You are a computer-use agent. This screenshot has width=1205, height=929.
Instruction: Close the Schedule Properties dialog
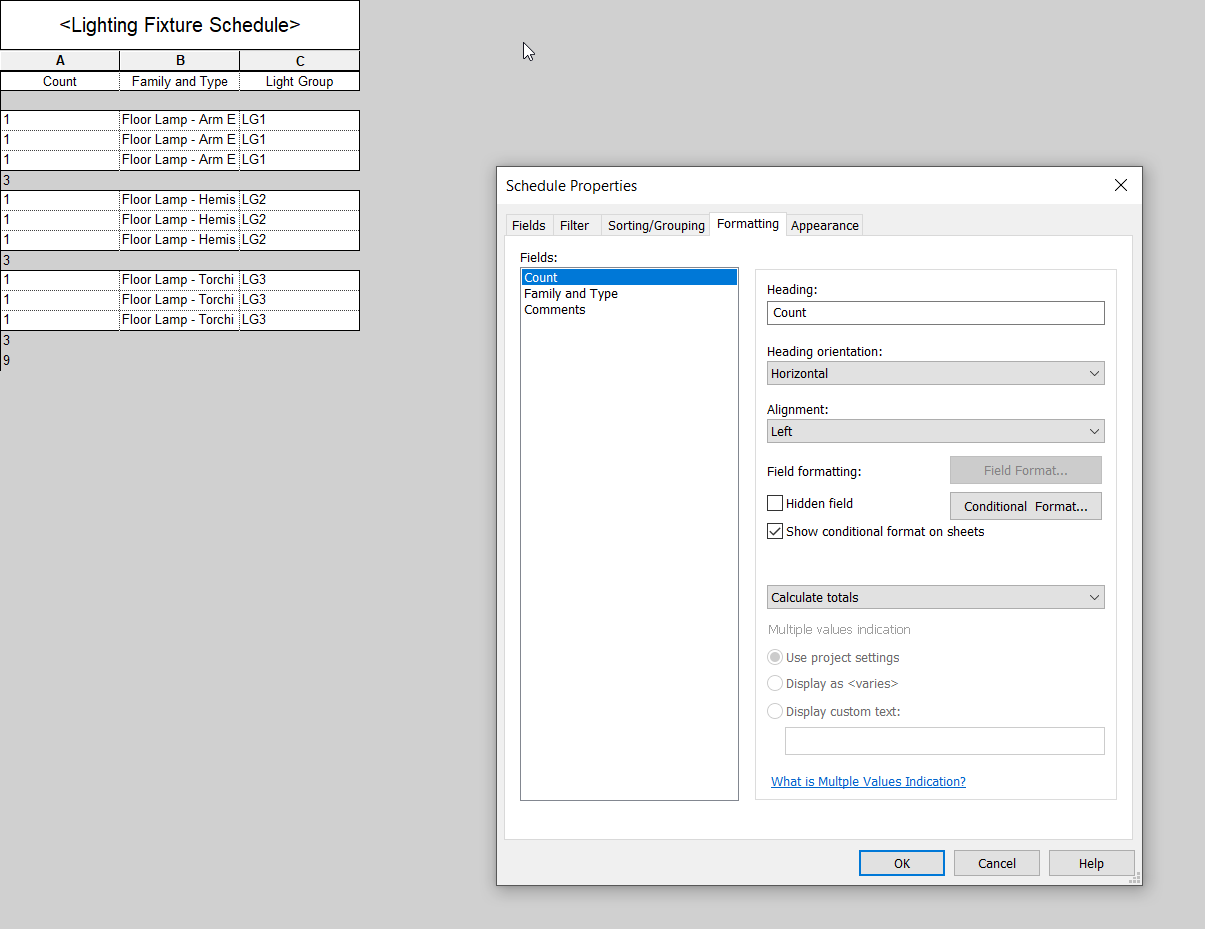click(x=1120, y=185)
